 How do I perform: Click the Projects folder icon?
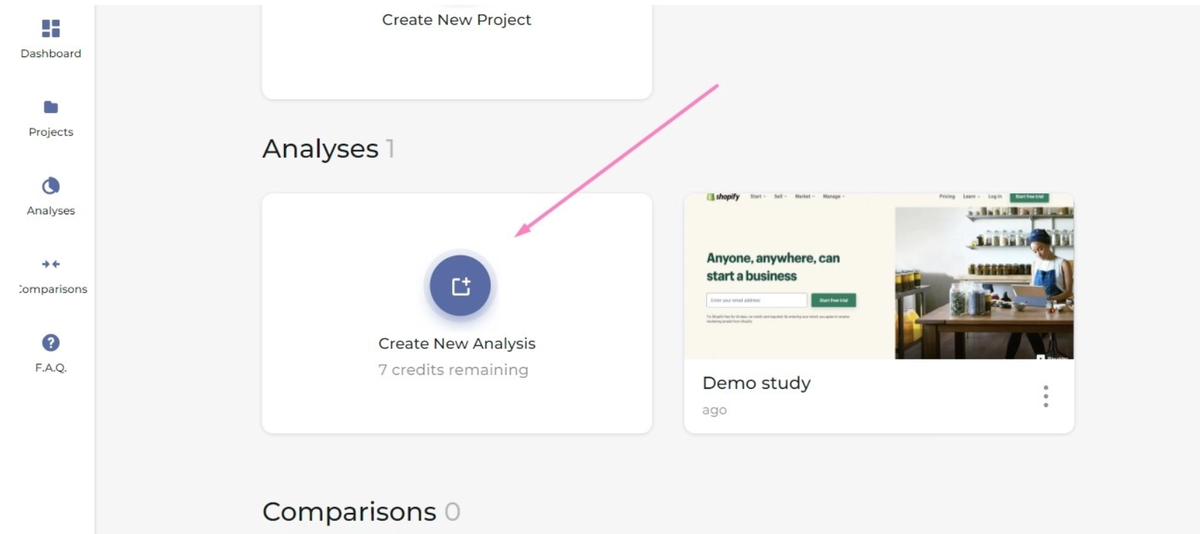[x=51, y=107]
